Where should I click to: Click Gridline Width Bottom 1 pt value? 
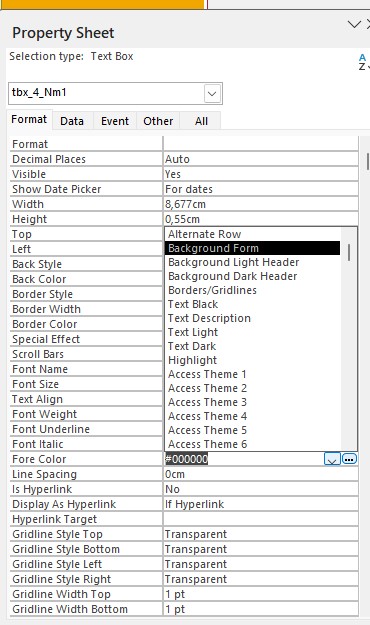[261, 609]
